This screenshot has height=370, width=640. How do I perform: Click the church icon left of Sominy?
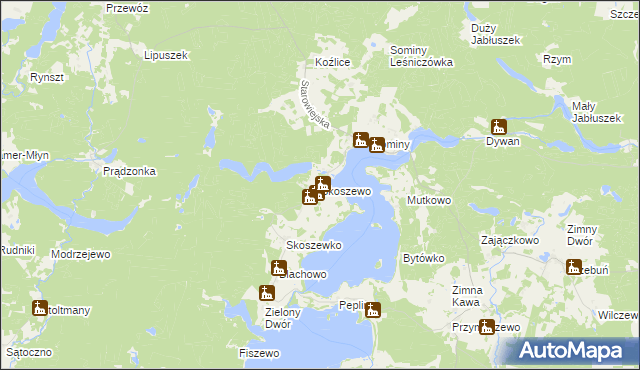click(361, 140)
